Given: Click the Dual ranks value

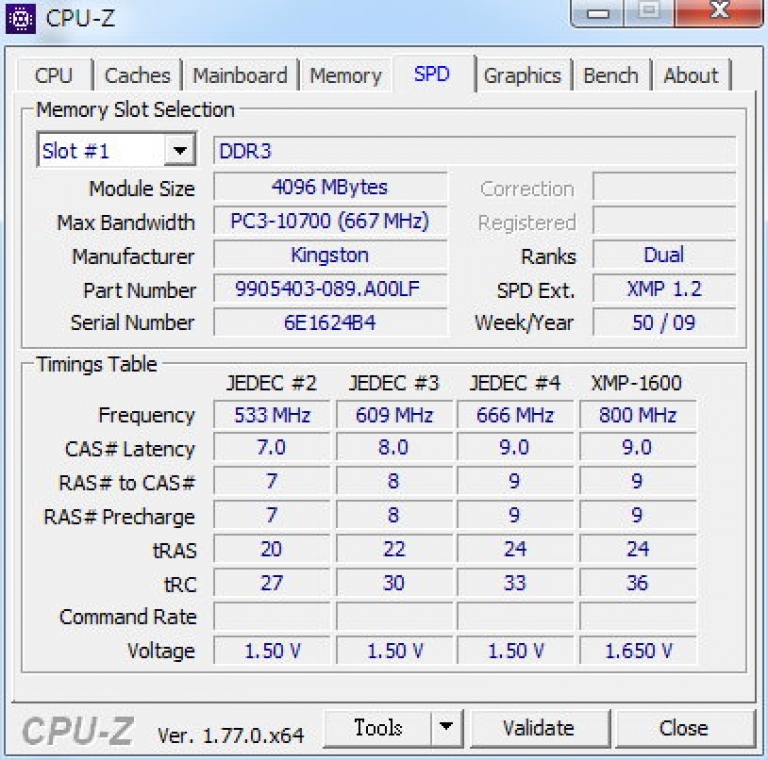Looking at the screenshot, I should (x=664, y=255).
